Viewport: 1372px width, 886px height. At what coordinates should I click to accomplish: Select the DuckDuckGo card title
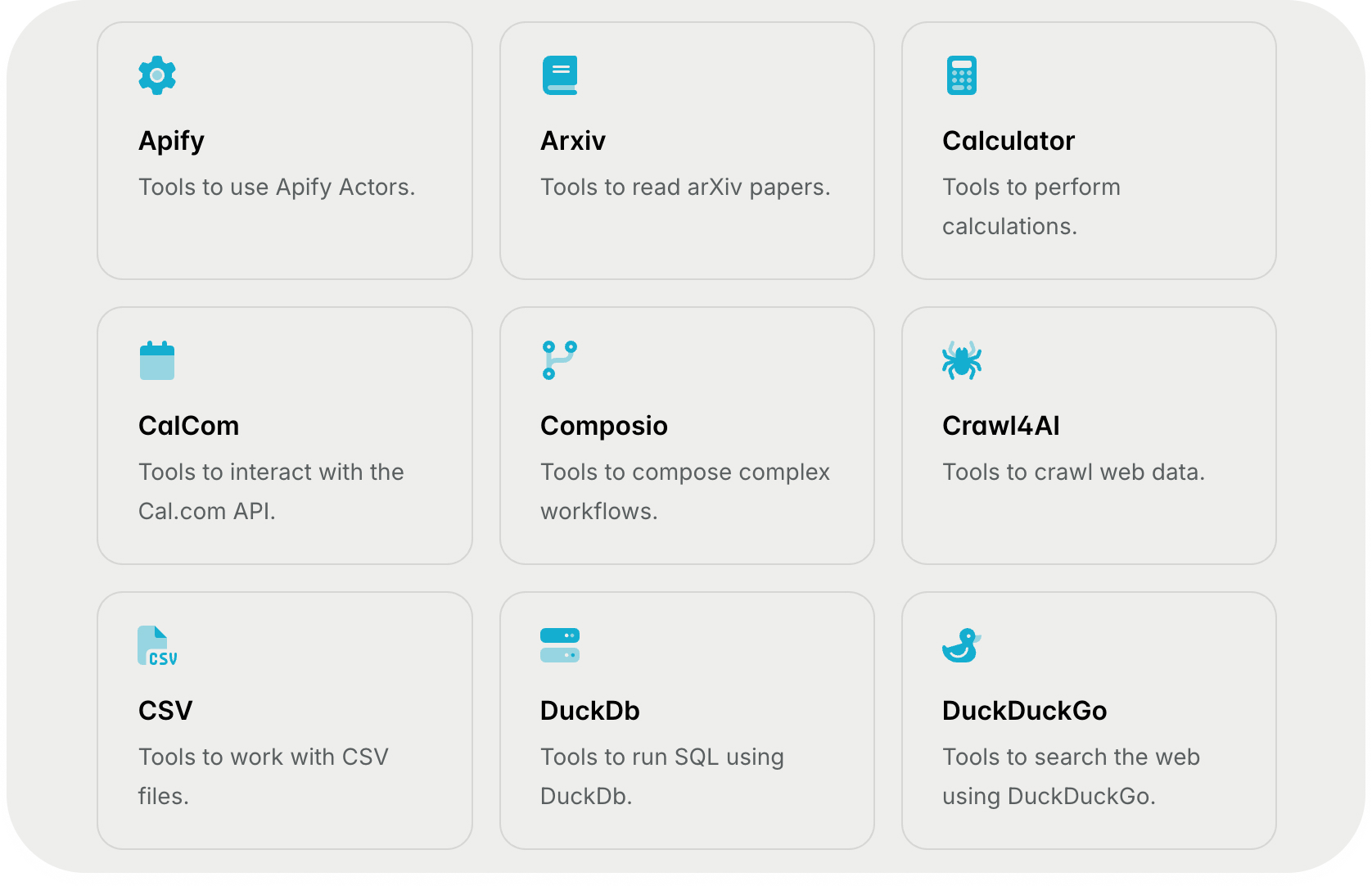coord(1025,711)
